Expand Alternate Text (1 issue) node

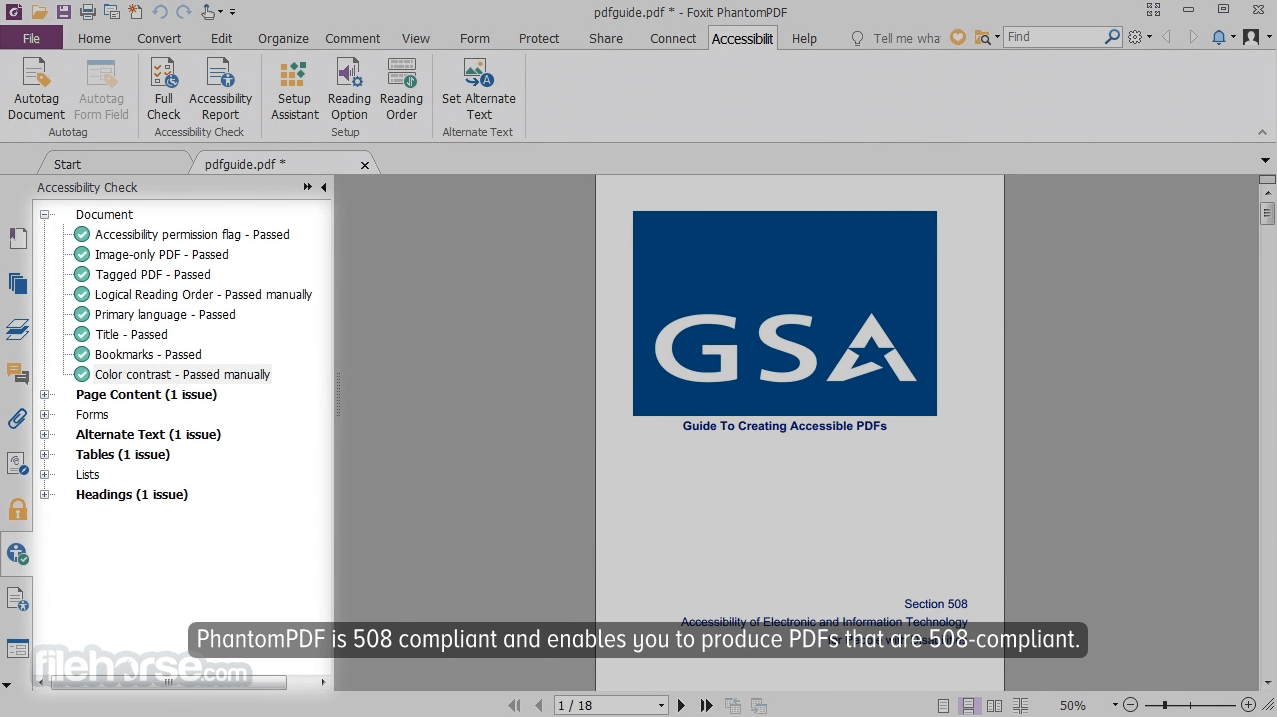[45, 435]
